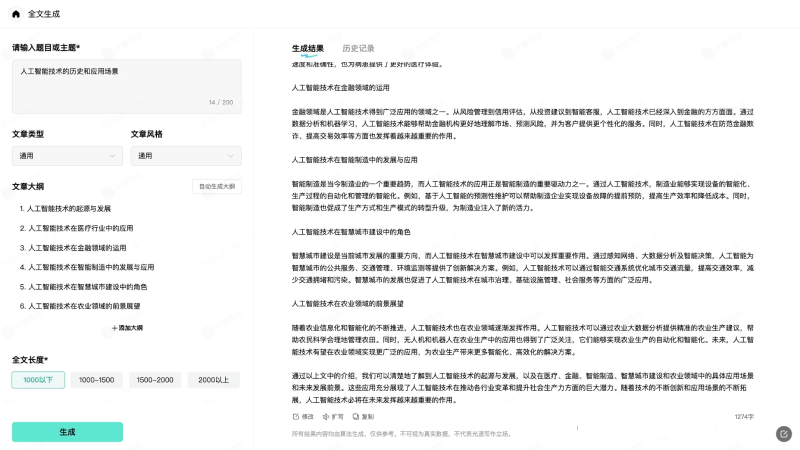Click the 自动生成大纲 button
800x450 pixels.
(x=216, y=186)
